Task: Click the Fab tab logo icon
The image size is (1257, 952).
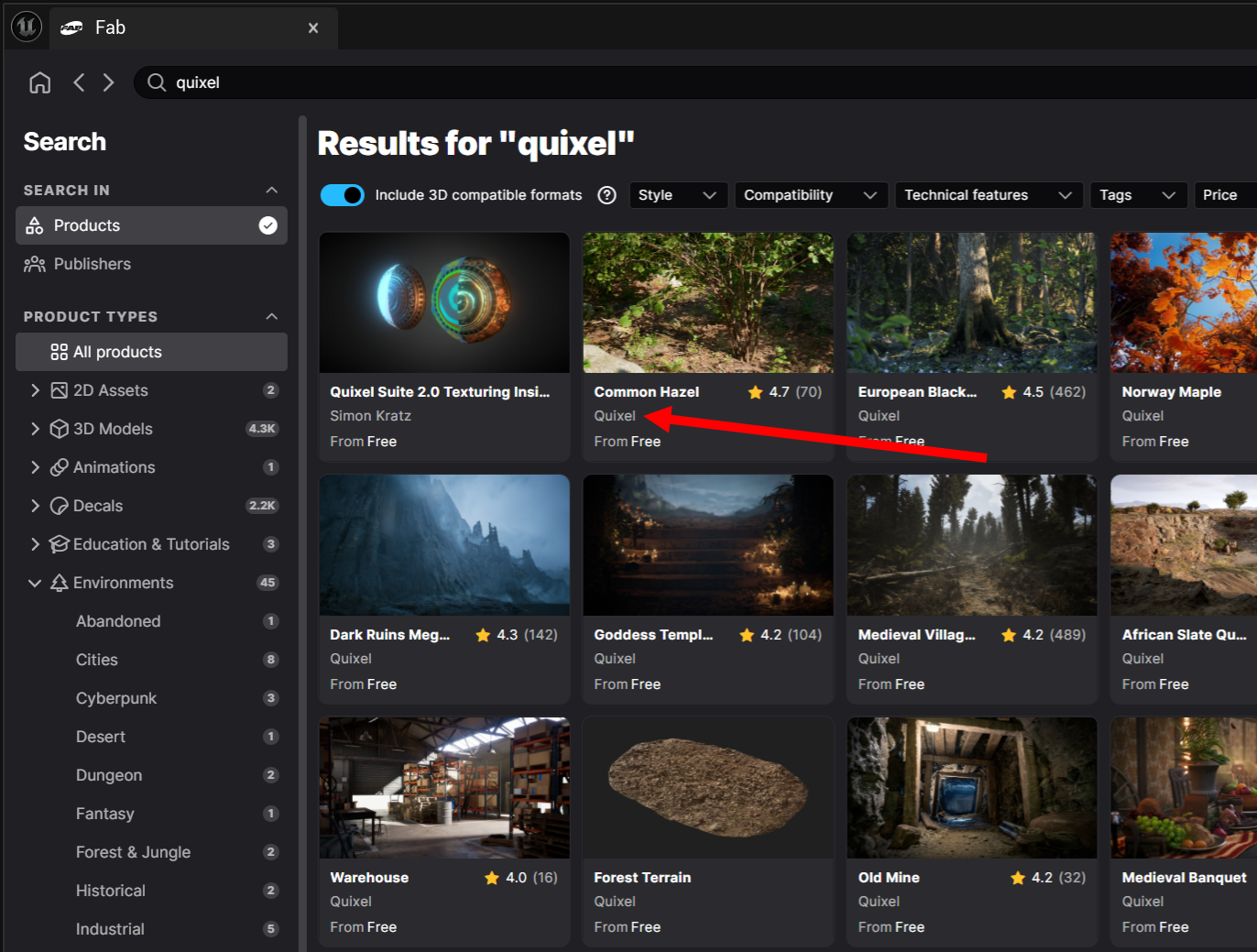Action: pos(71,28)
